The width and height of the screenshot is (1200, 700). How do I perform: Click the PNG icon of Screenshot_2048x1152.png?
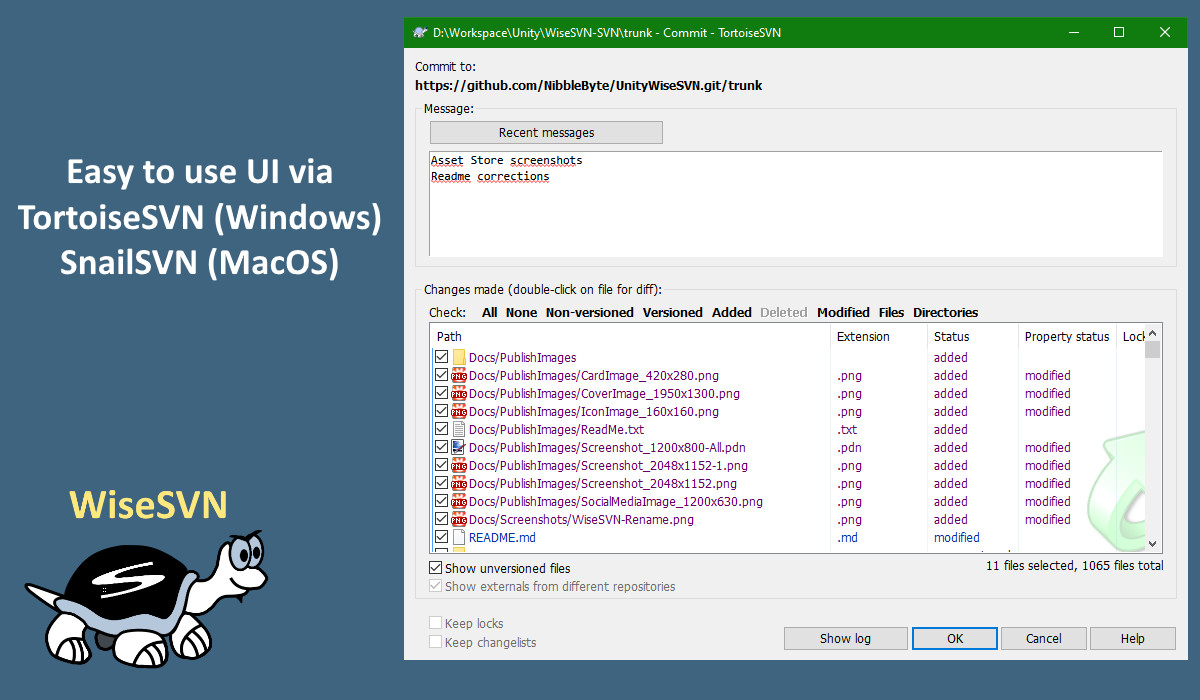coord(459,484)
